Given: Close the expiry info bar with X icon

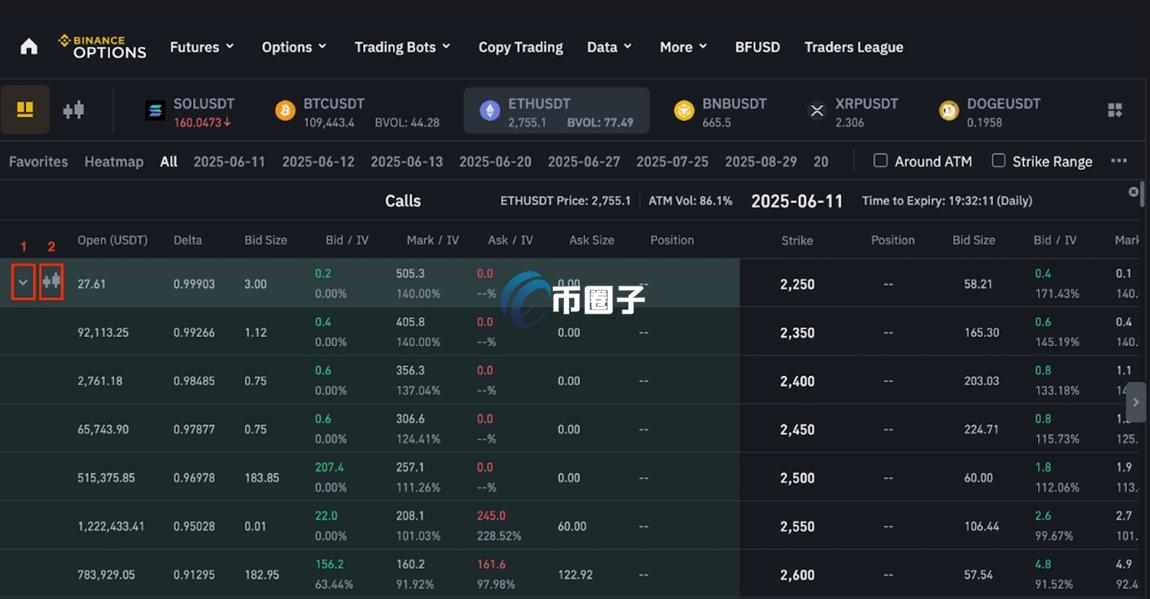Looking at the screenshot, I should click(x=1133, y=192).
